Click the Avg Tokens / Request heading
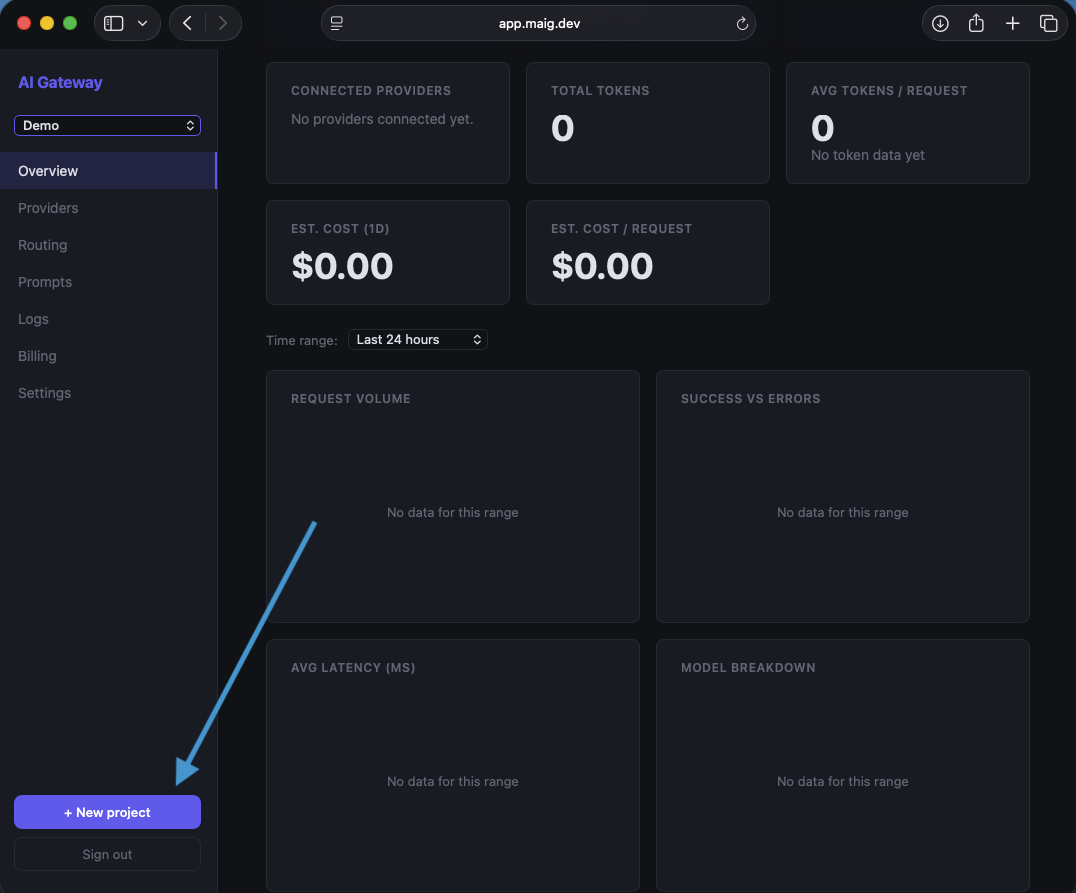The height and width of the screenshot is (893, 1076). (x=889, y=91)
